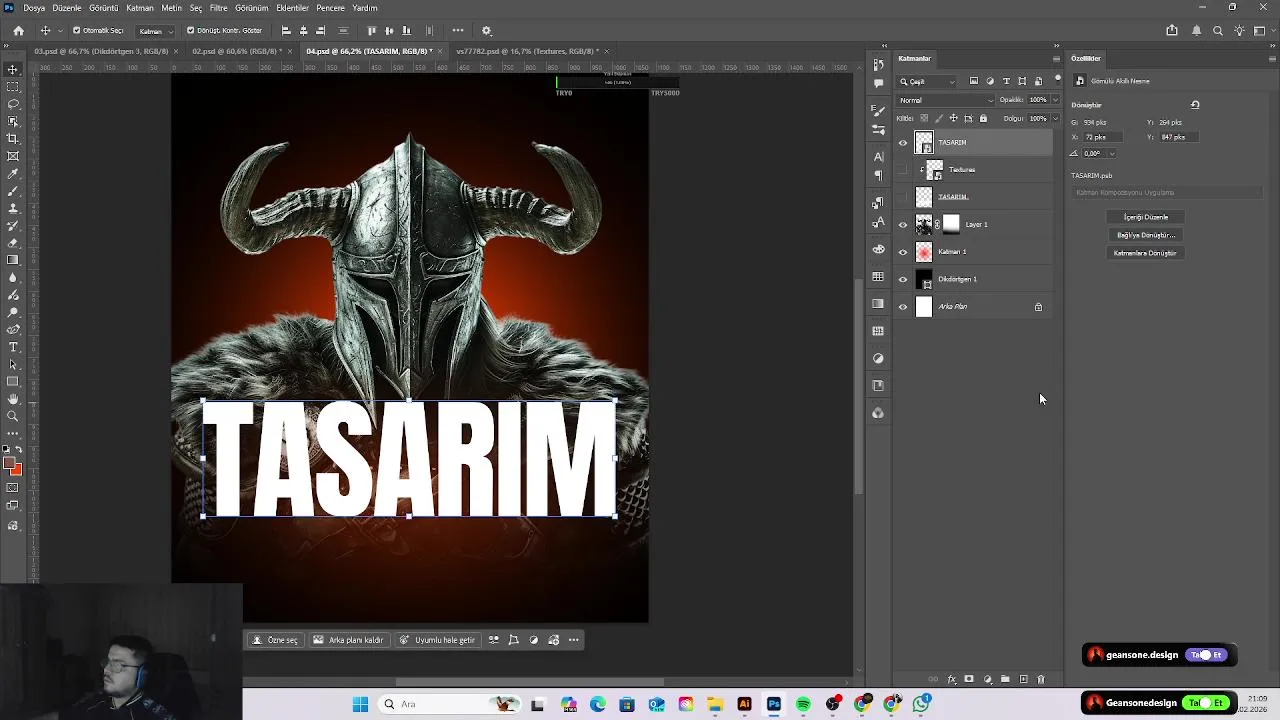Select the Horizontal Type tool
Image resolution: width=1280 pixels, height=720 pixels.
(13, 347)
